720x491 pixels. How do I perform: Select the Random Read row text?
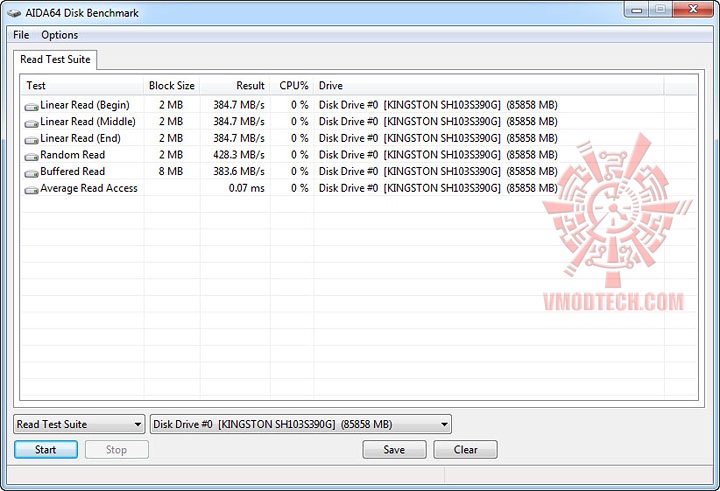(73, 155)
